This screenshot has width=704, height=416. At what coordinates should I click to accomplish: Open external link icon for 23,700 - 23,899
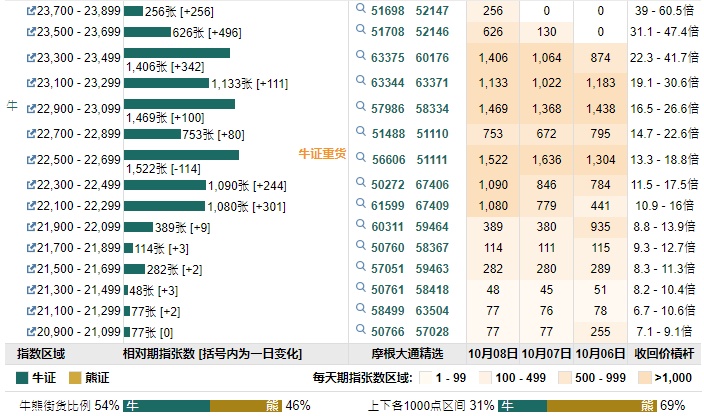click(x=30, y=10)
